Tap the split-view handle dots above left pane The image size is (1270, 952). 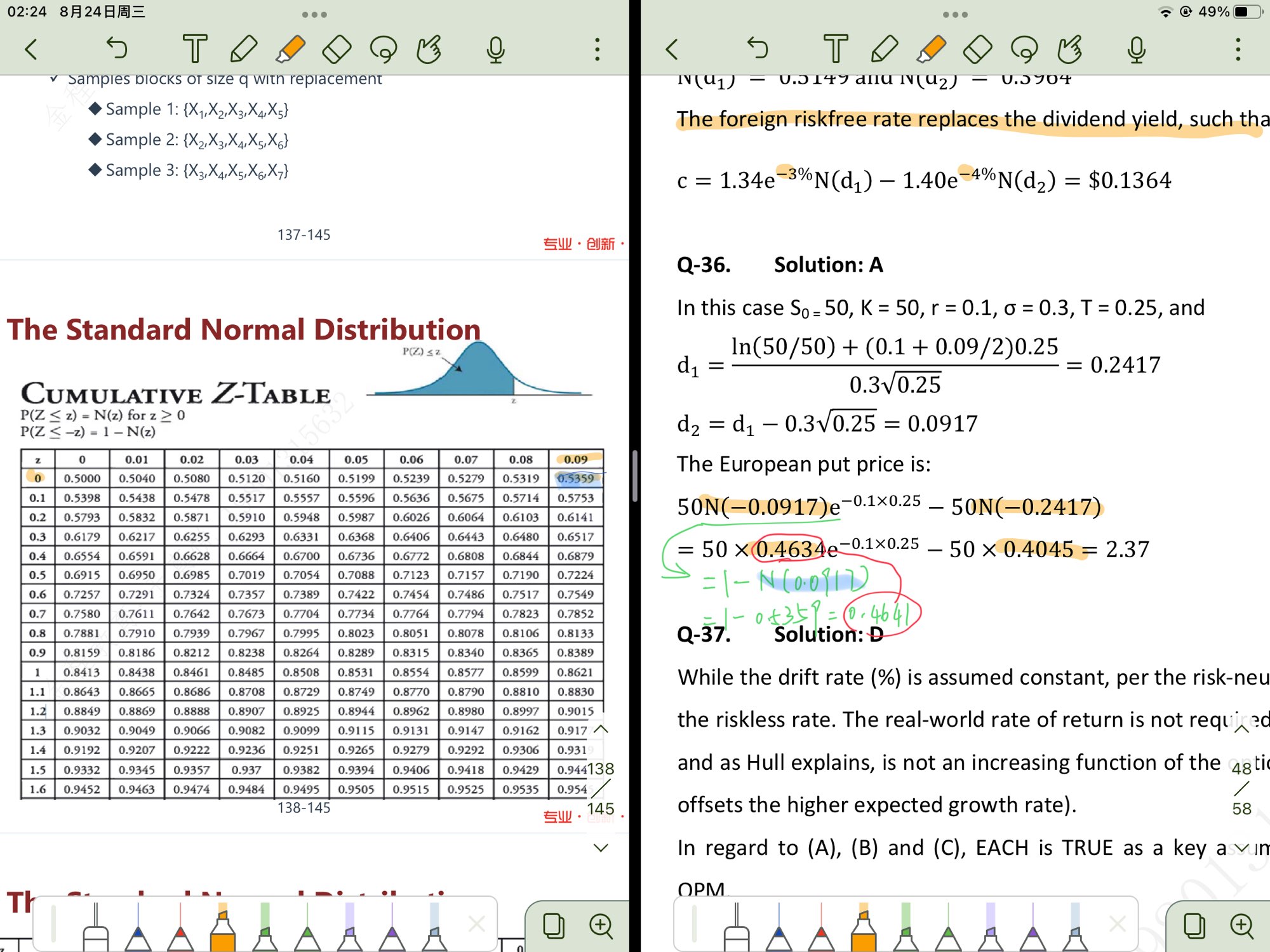pos(314,14)
